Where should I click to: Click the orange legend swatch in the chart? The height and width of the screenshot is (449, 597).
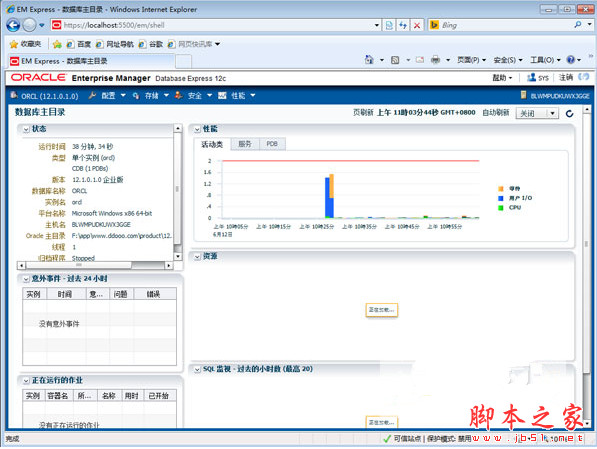[501, 189]
